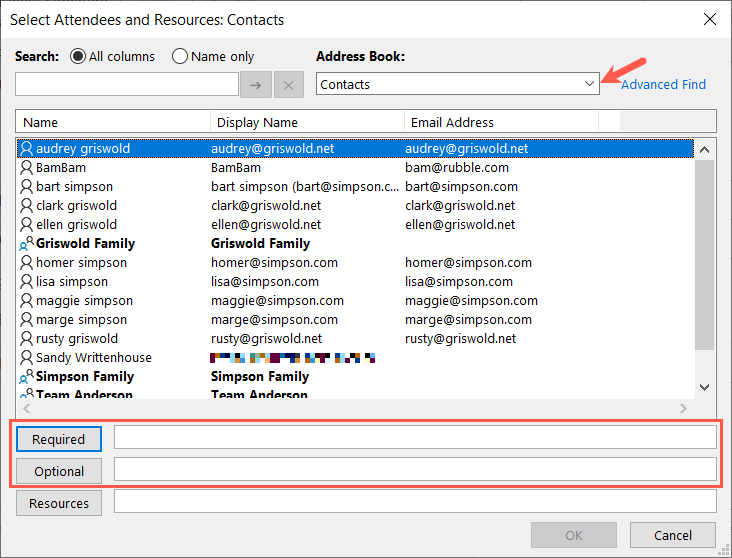Click the Cancel button
This screenshot has width=732, height=558.
[x=673, y=535]
